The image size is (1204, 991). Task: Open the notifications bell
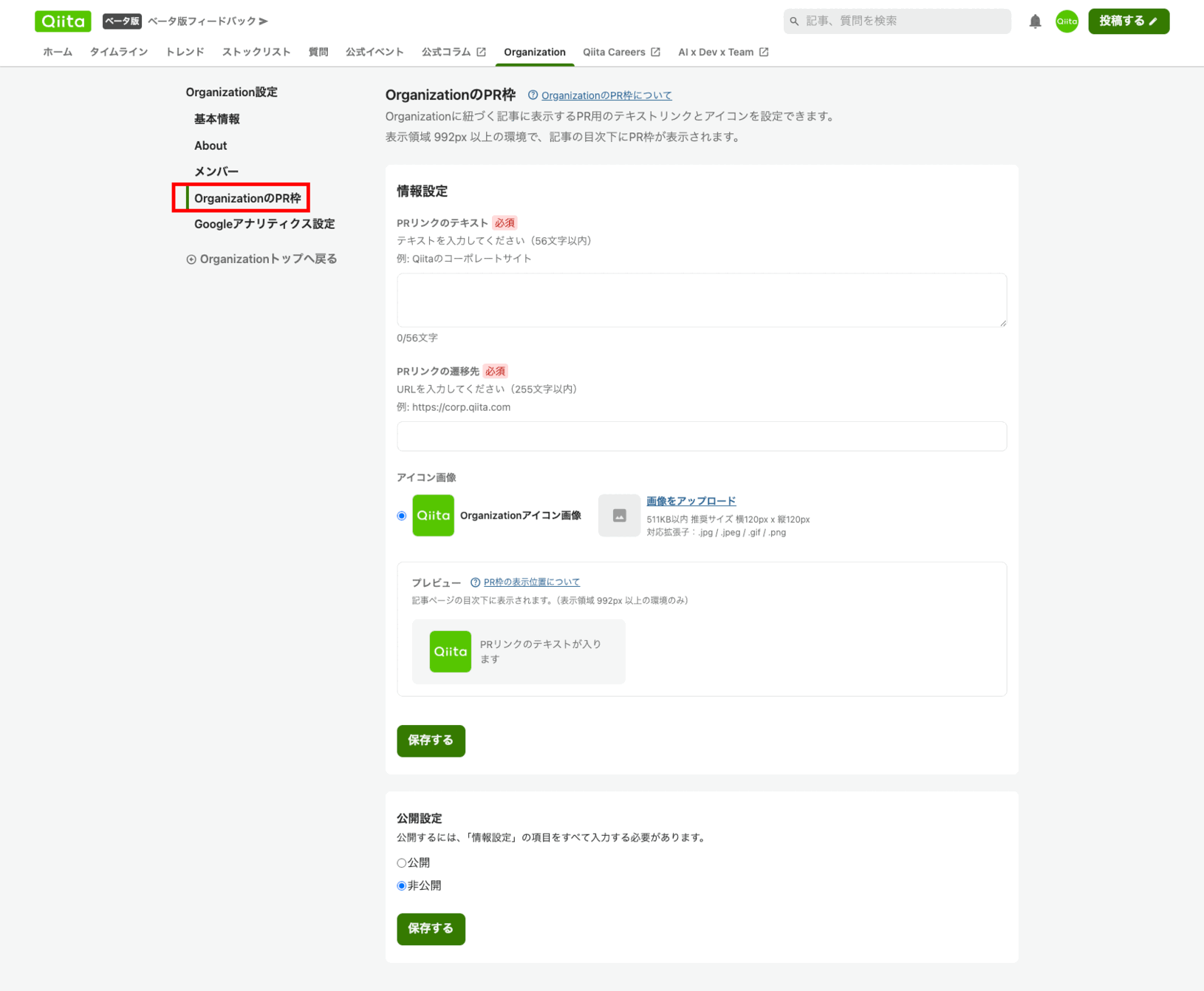pos(1035,21)
